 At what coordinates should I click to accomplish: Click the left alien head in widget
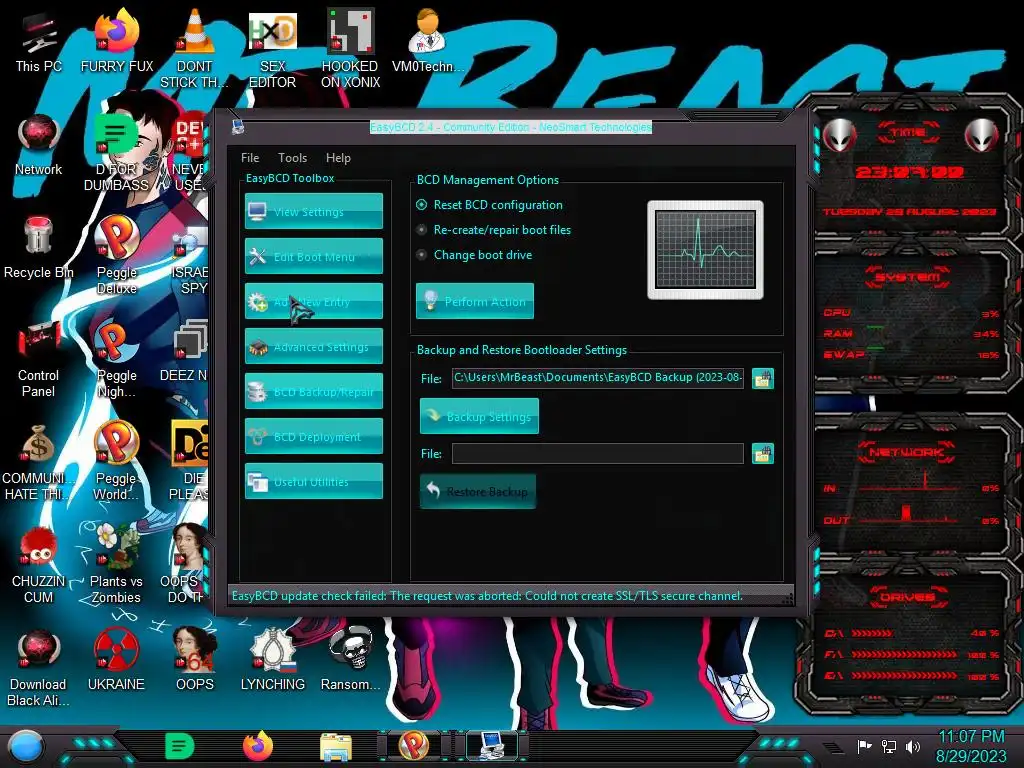(839, 136)
